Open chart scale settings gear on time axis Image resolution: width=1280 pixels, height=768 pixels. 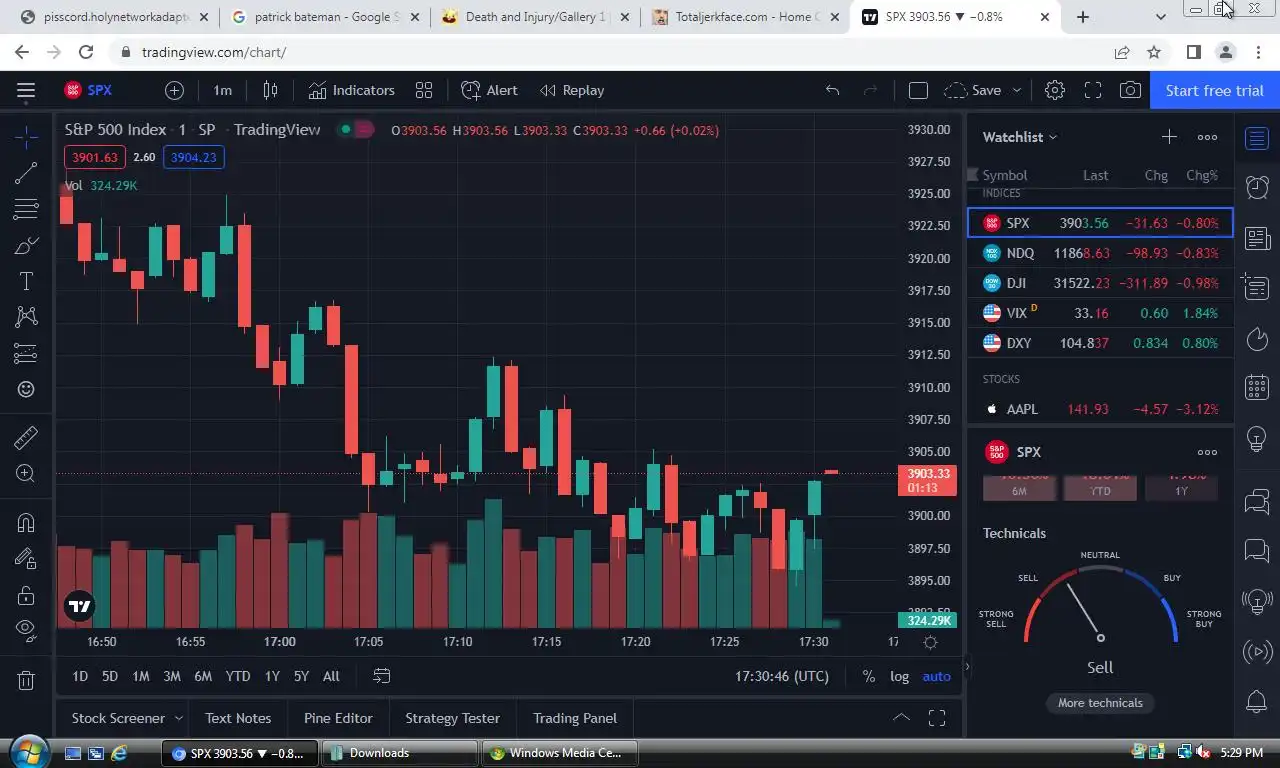930,642
